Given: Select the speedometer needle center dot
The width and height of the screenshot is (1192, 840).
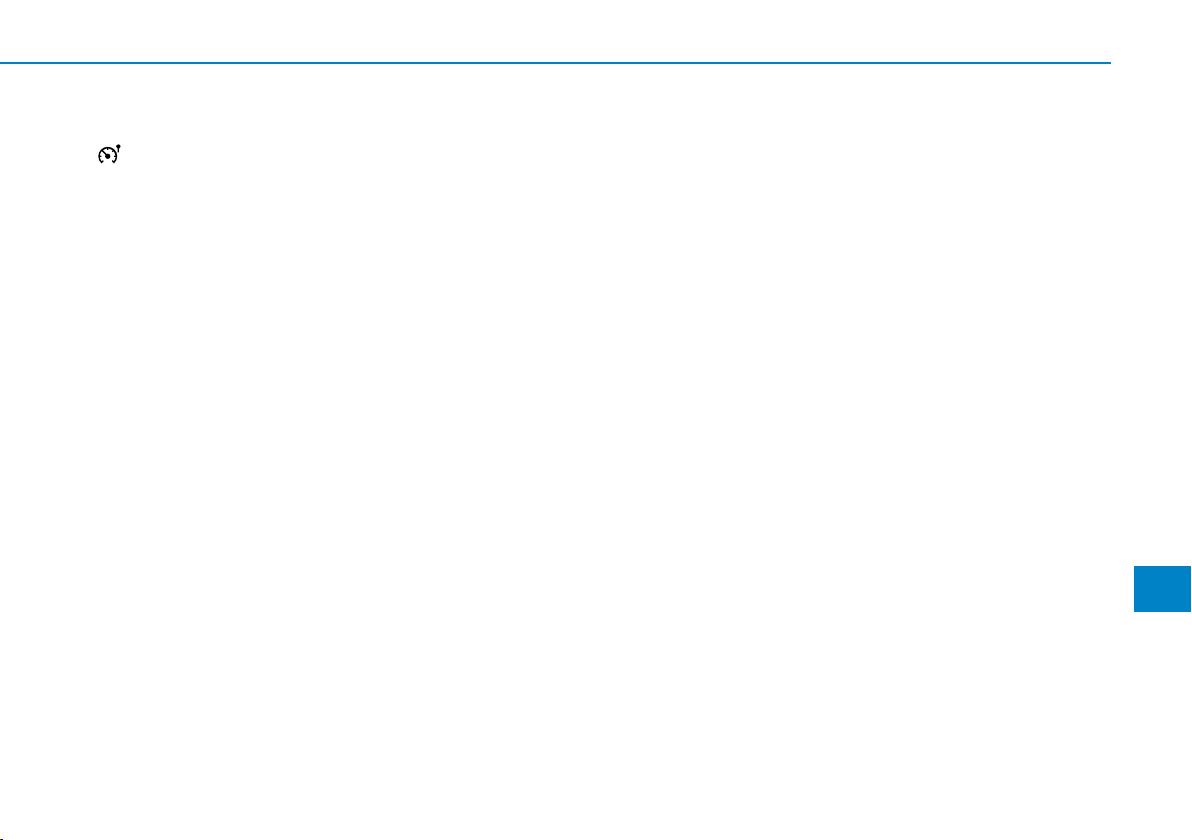Looking at the screenshot, I should 108,157.
